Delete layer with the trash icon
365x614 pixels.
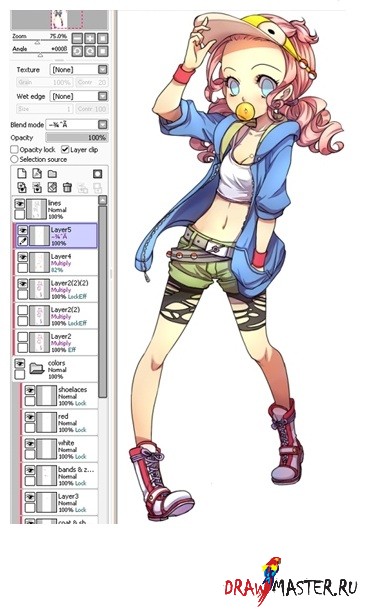point(67,188)
